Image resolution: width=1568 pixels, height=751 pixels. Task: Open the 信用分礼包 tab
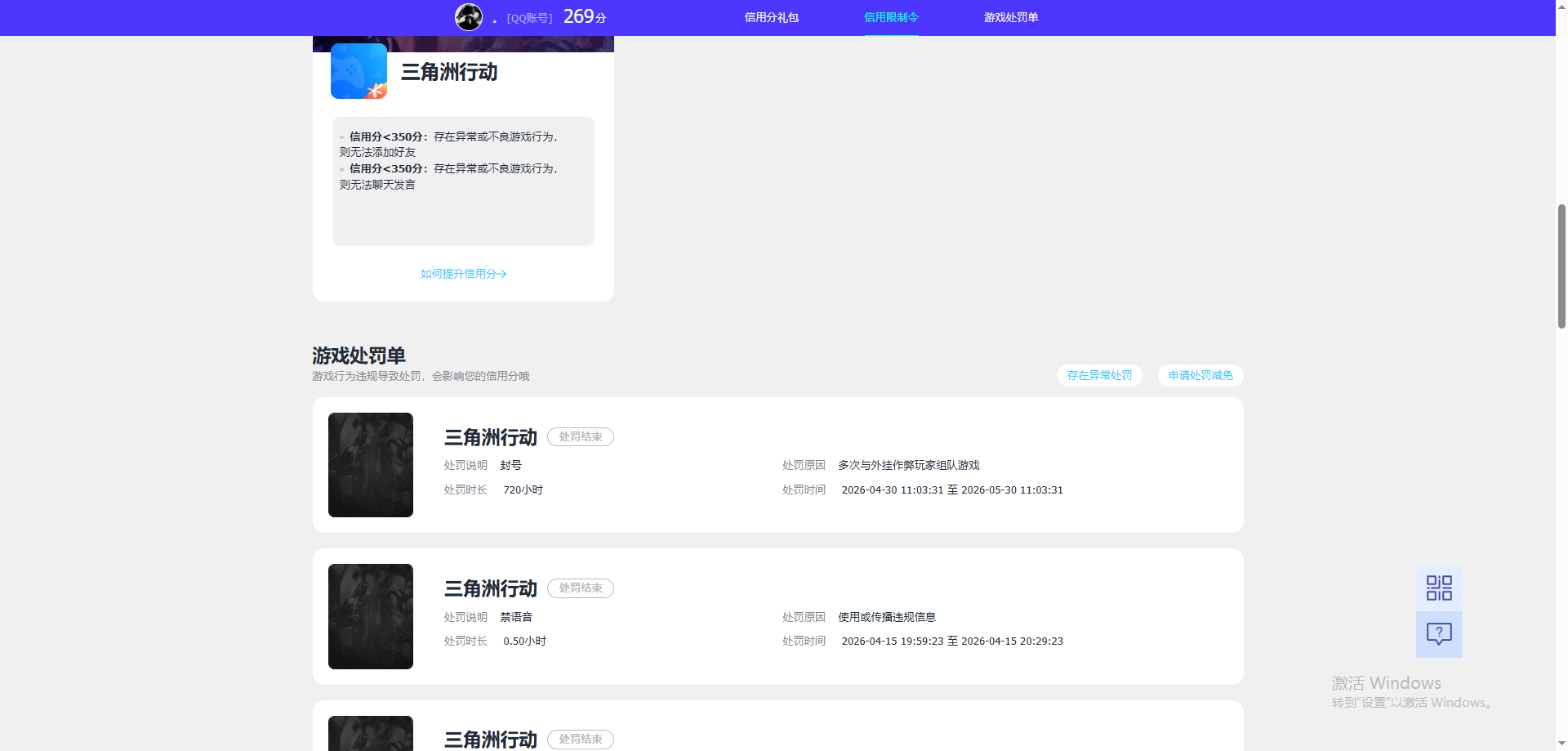(772, 17)
